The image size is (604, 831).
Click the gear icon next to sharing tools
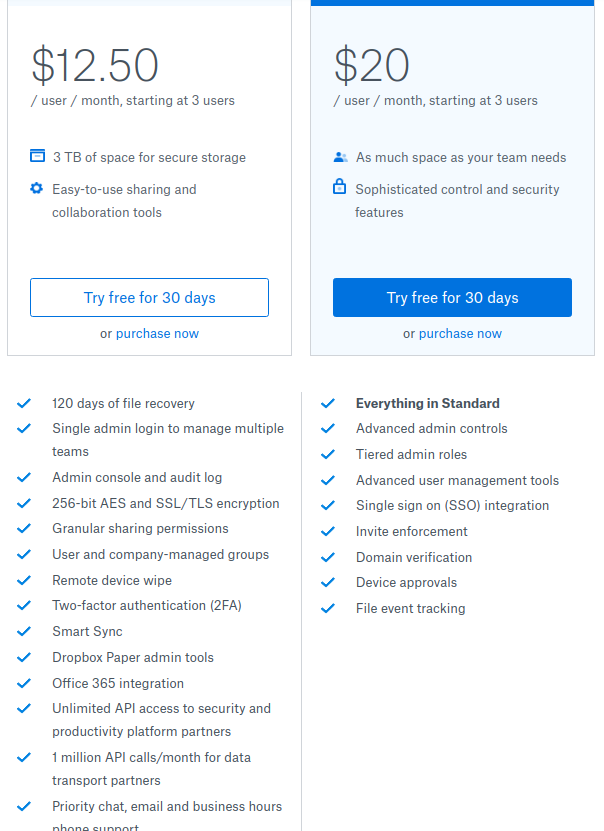[37, 188]
